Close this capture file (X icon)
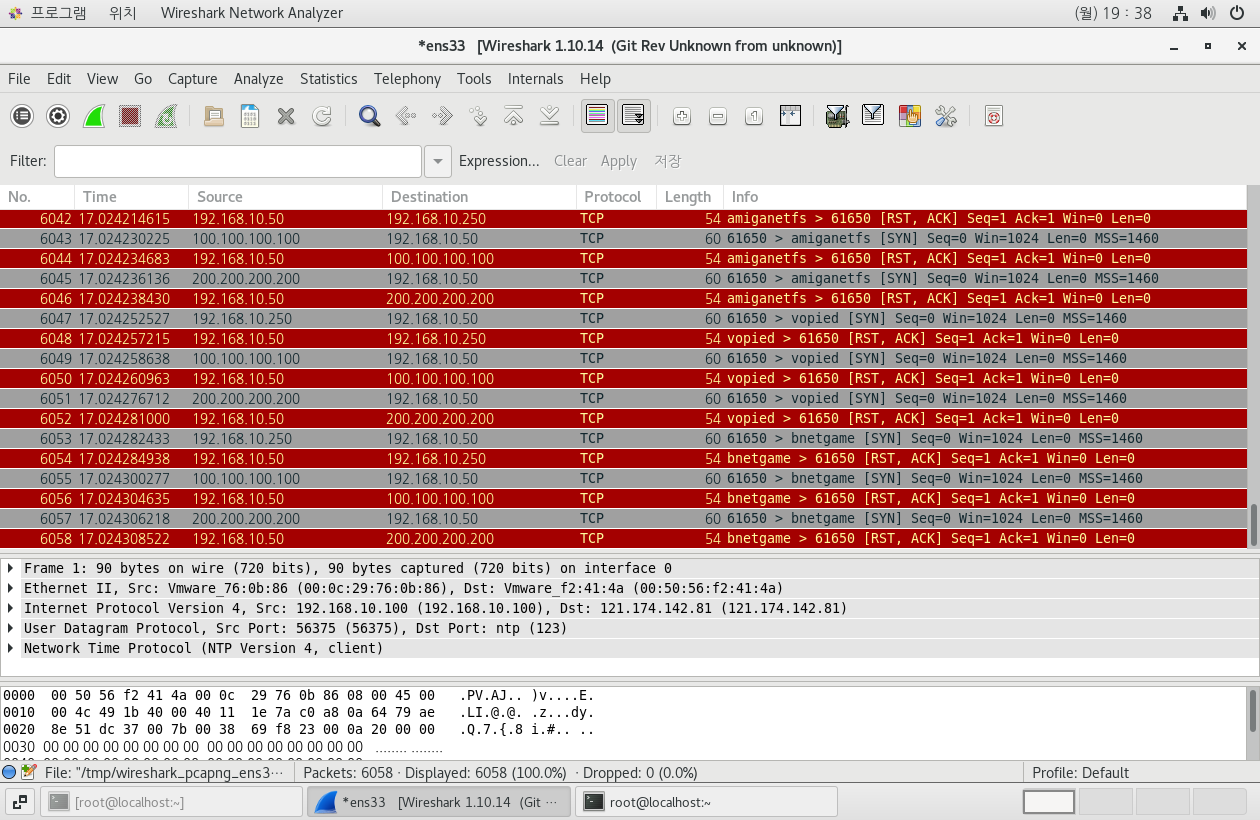1260x820 pixels. pyautogui.click(x=286, y=116)
